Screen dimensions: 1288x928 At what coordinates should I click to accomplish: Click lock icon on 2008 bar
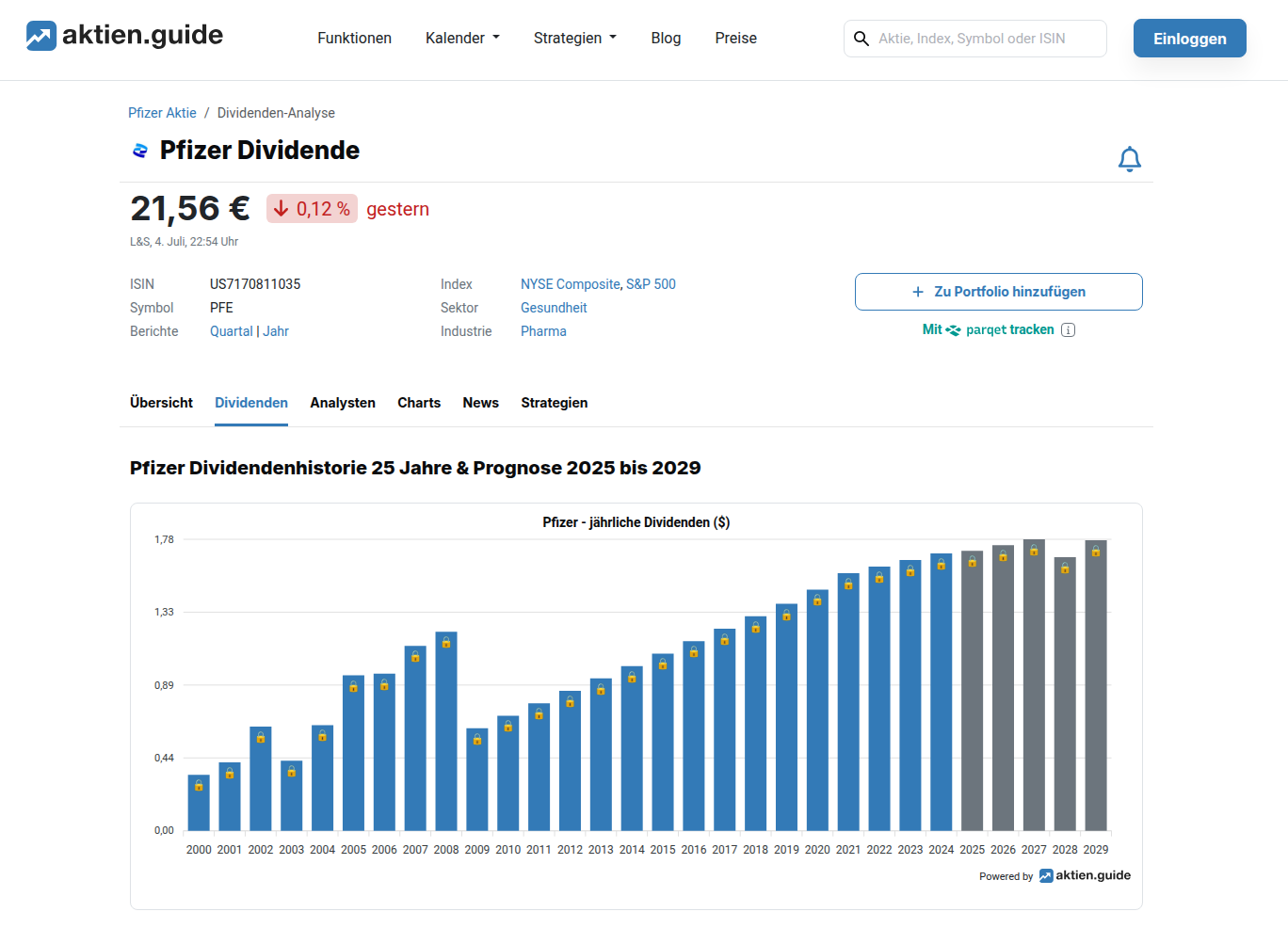446,642
